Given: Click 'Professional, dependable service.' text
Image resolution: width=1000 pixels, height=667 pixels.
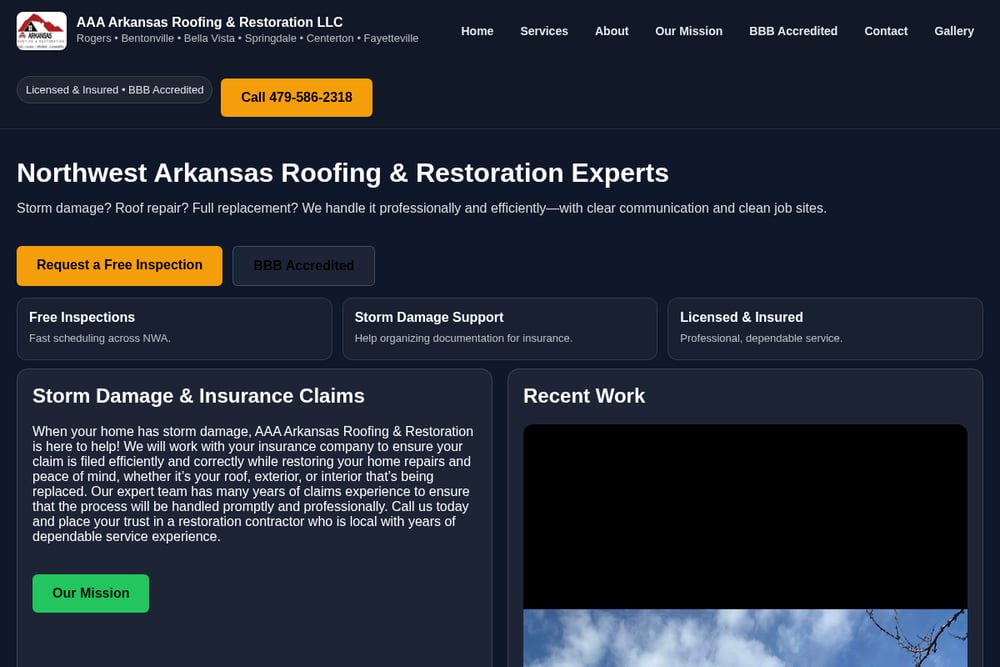Looking at the screenshot, I should click(761, 338).
